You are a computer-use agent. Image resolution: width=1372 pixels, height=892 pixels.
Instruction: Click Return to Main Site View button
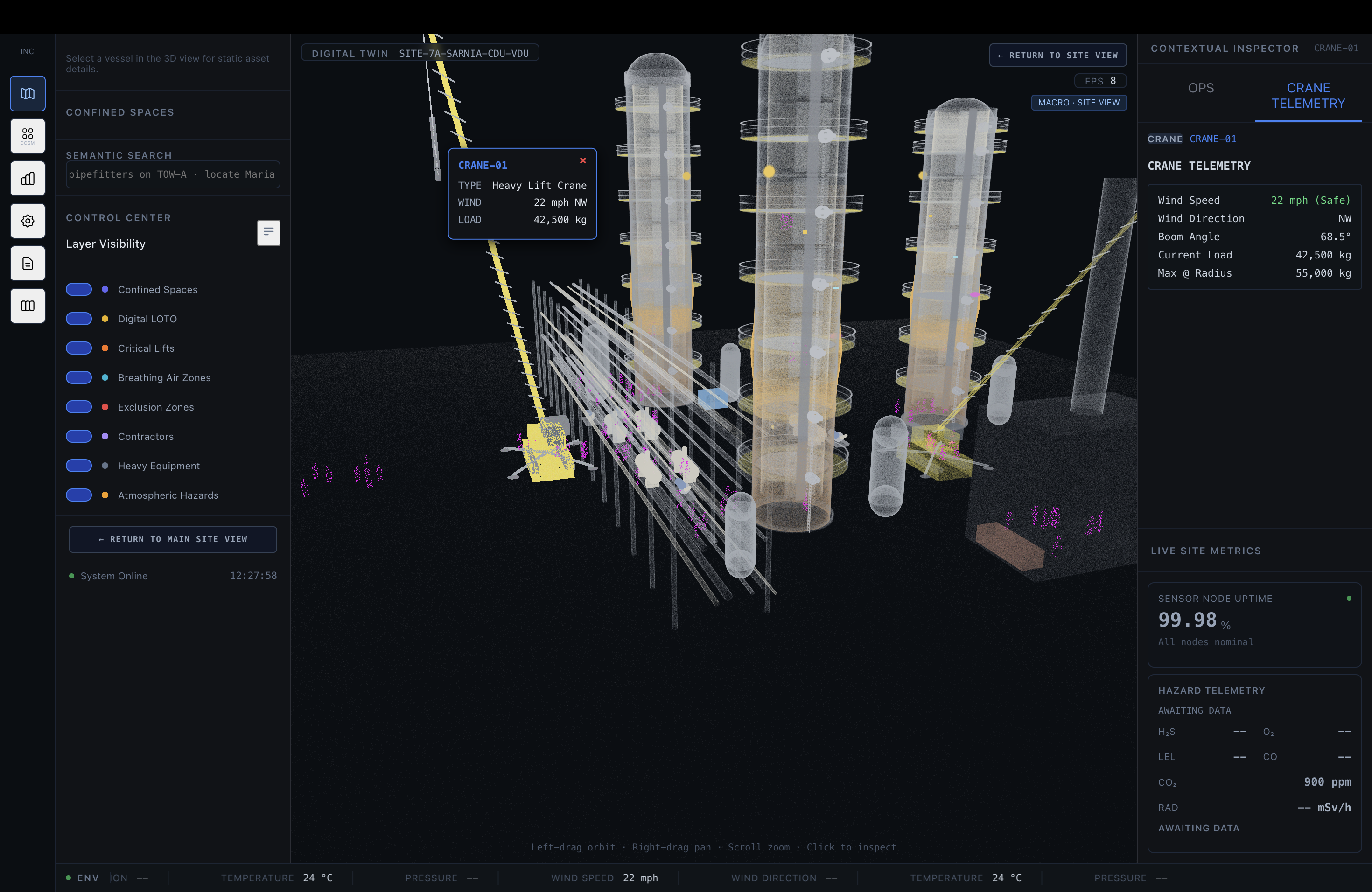click(173, 539)
